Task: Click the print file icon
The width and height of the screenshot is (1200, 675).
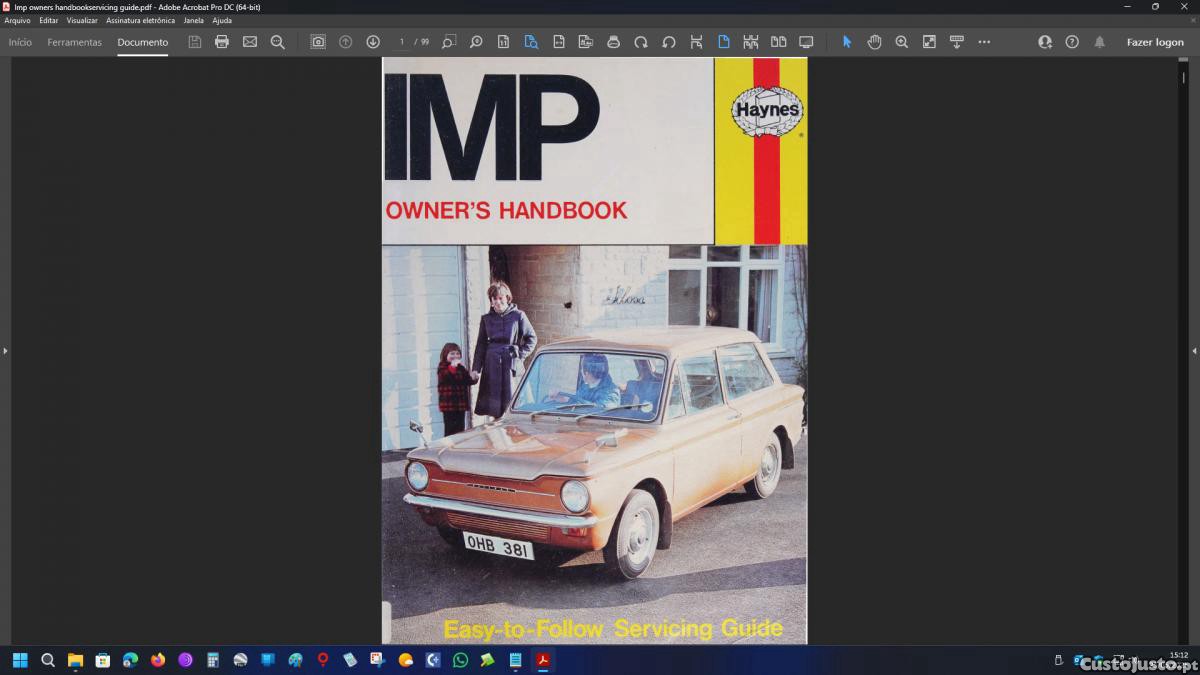Action: point(222,42)
